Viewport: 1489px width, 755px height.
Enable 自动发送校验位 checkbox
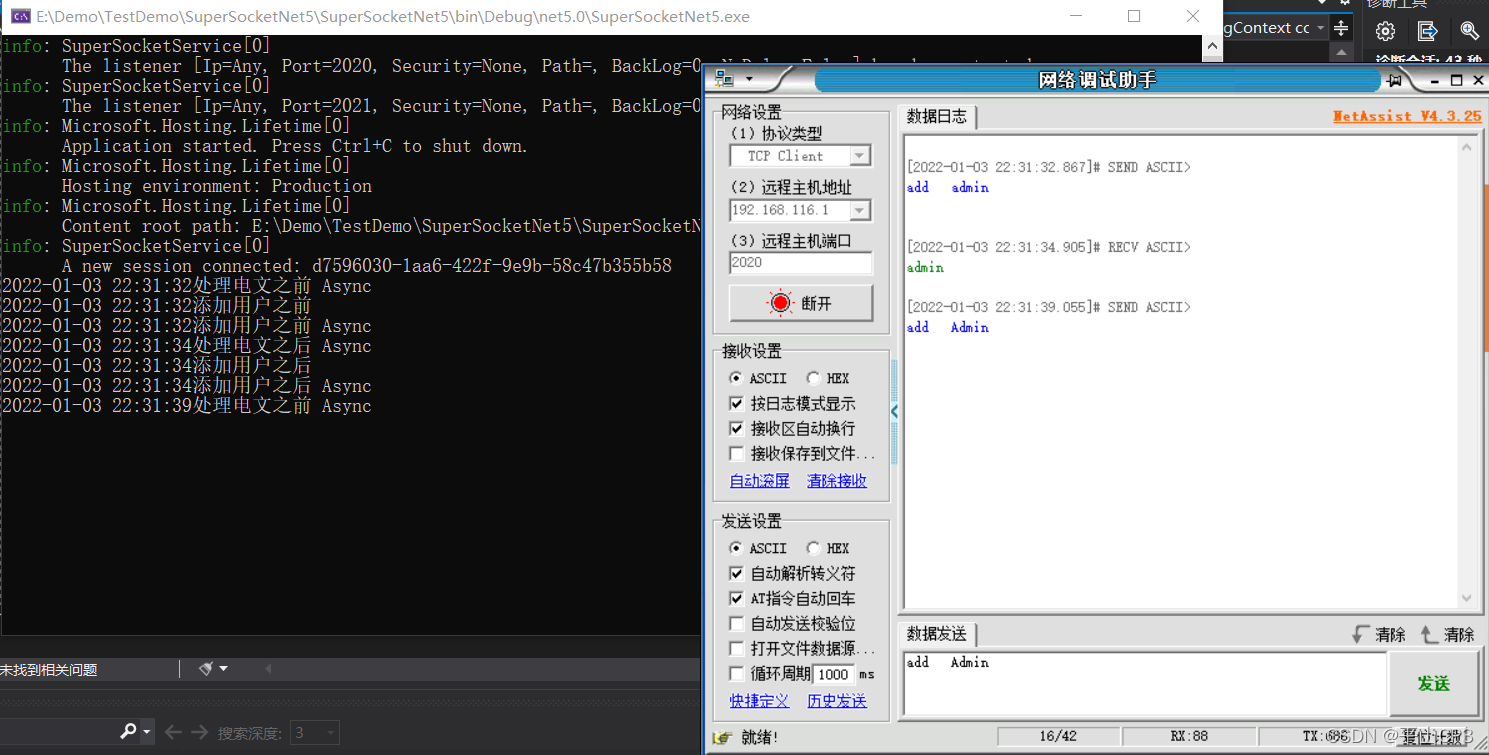click(737, 624)
